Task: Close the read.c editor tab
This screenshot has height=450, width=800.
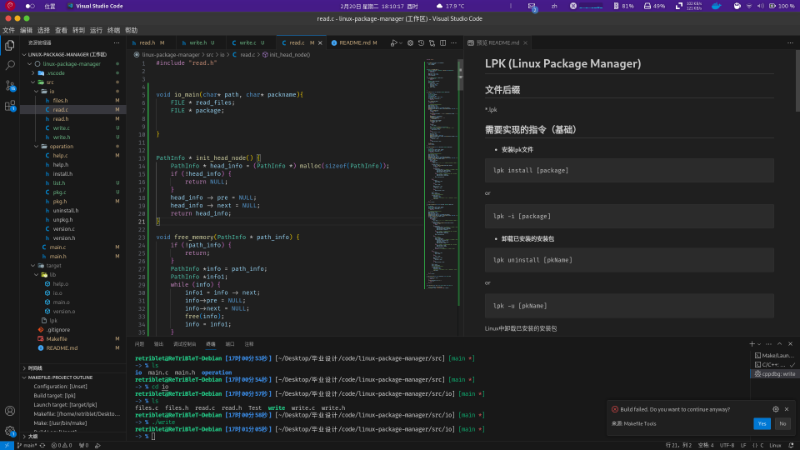Action: click(x=320, y=43)
